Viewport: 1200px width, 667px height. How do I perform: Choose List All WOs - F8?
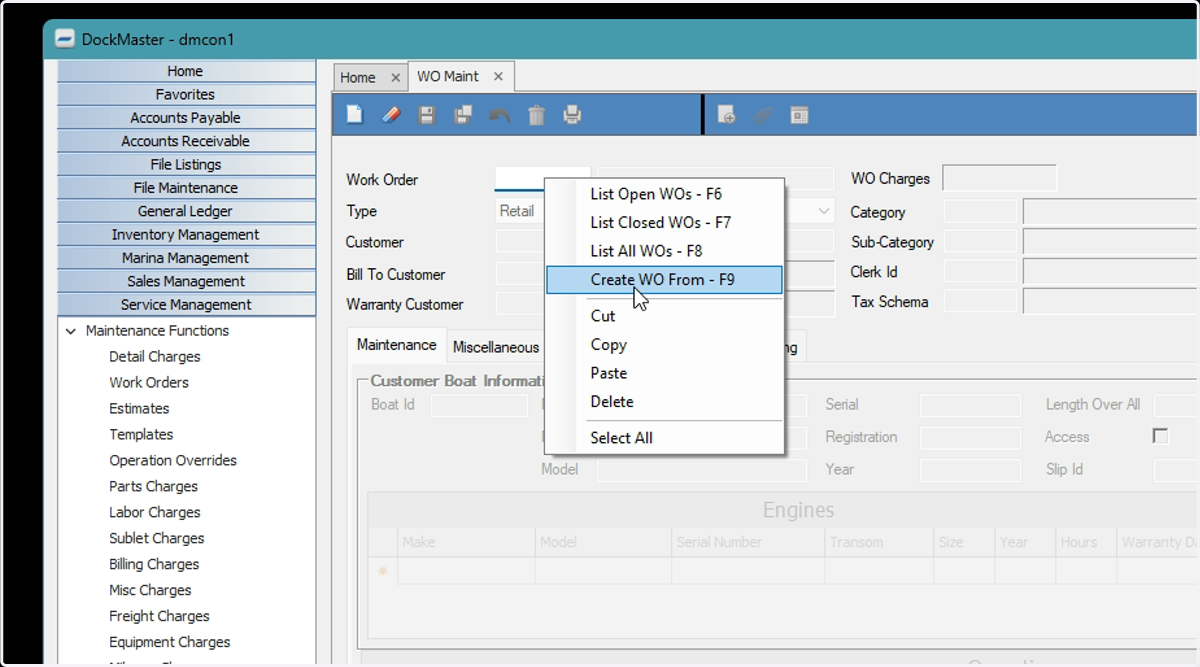(x=664, y=251)
